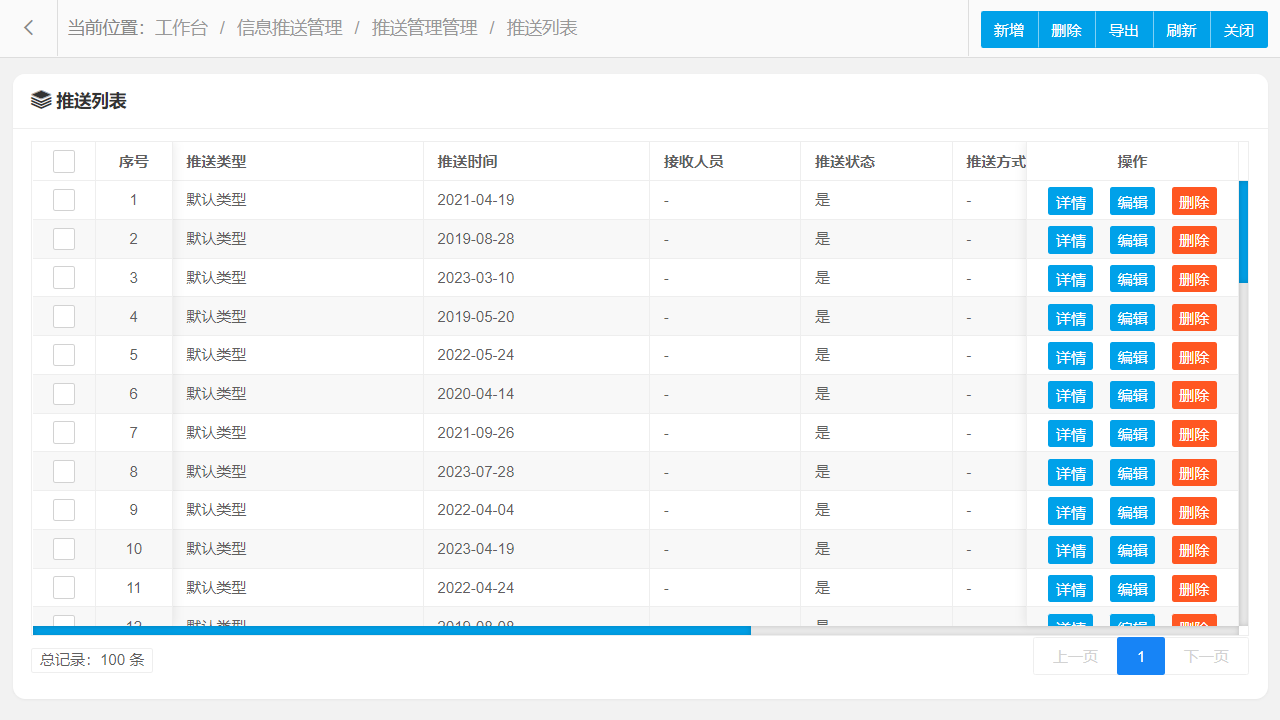Click the orange 删除 for row 1
The width and height of the screenshot is (1280, 720).
point(1194,201)
